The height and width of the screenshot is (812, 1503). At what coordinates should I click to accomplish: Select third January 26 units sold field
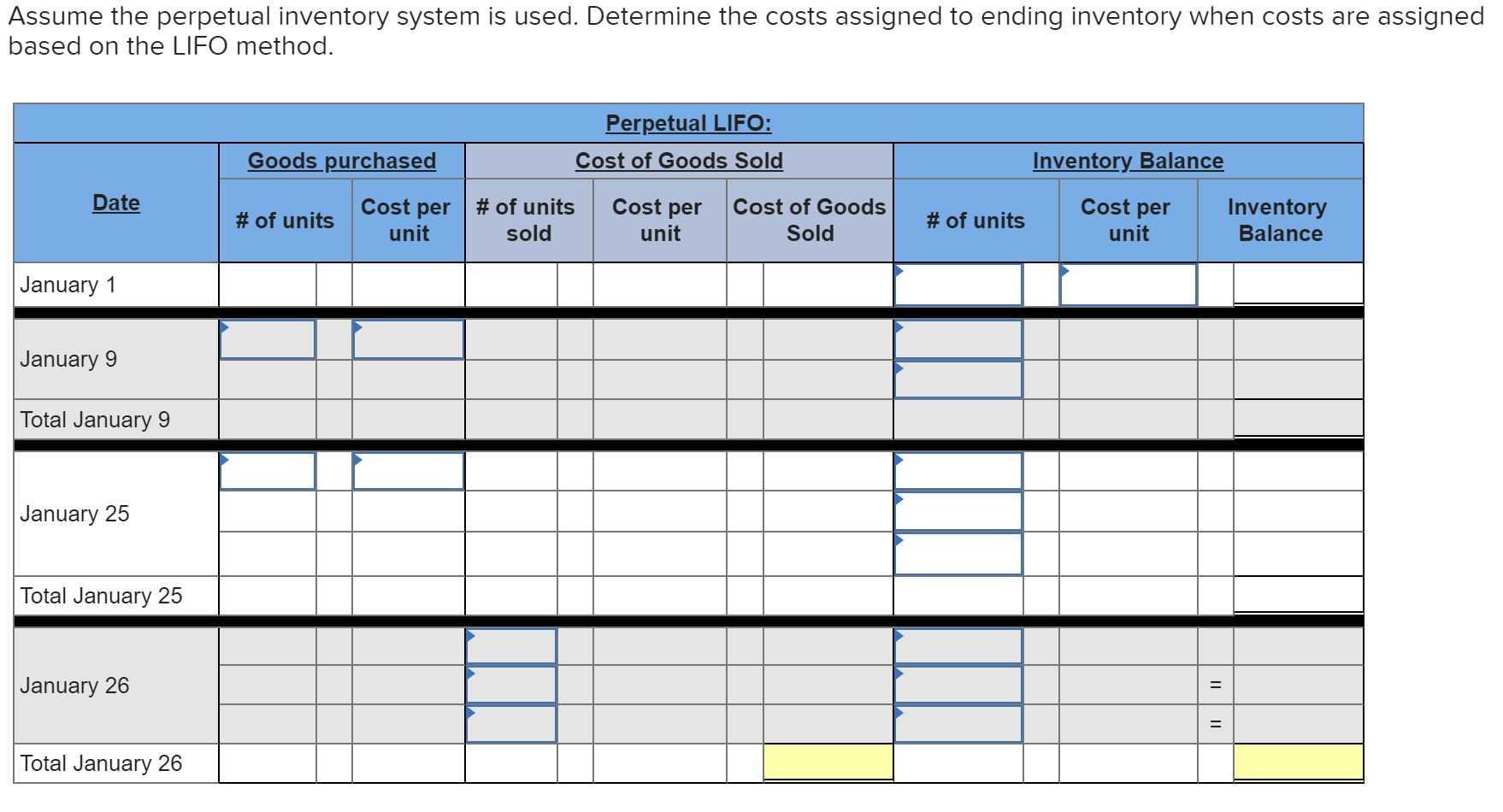[x=511, y=724]
